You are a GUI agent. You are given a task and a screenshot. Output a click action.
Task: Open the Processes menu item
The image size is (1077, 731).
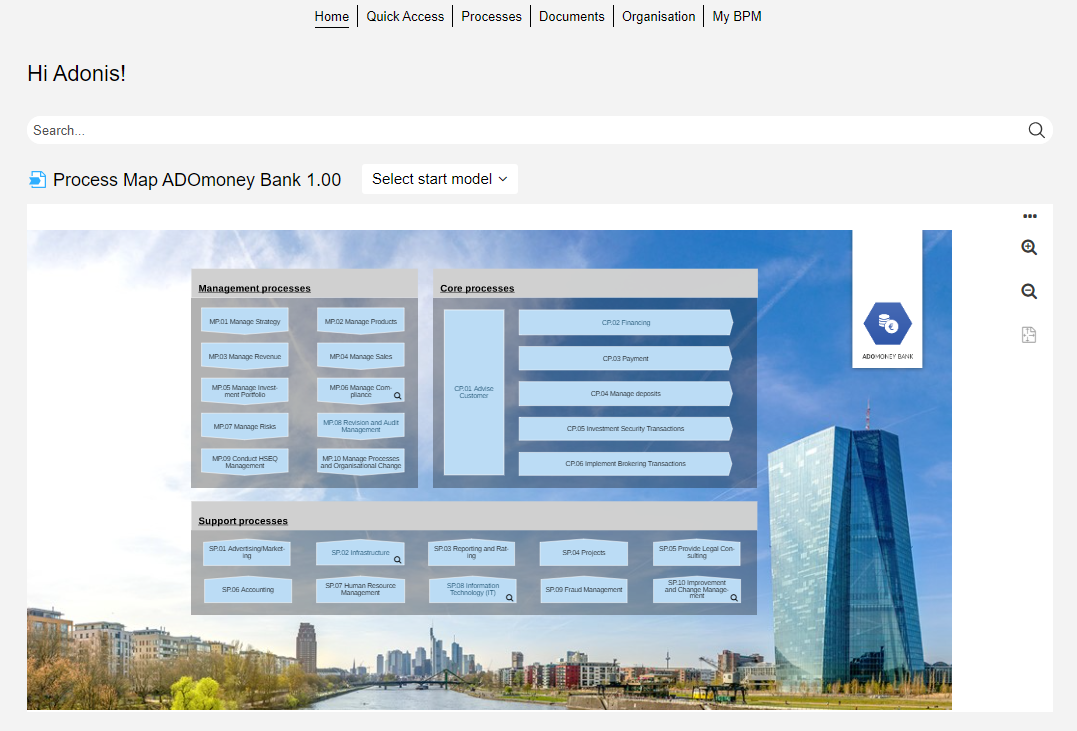491,16
